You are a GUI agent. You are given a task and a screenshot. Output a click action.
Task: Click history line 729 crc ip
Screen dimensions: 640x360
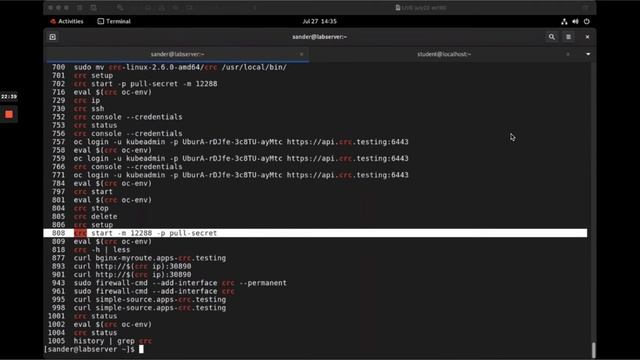pyautogui.click(x=76, y=100)
